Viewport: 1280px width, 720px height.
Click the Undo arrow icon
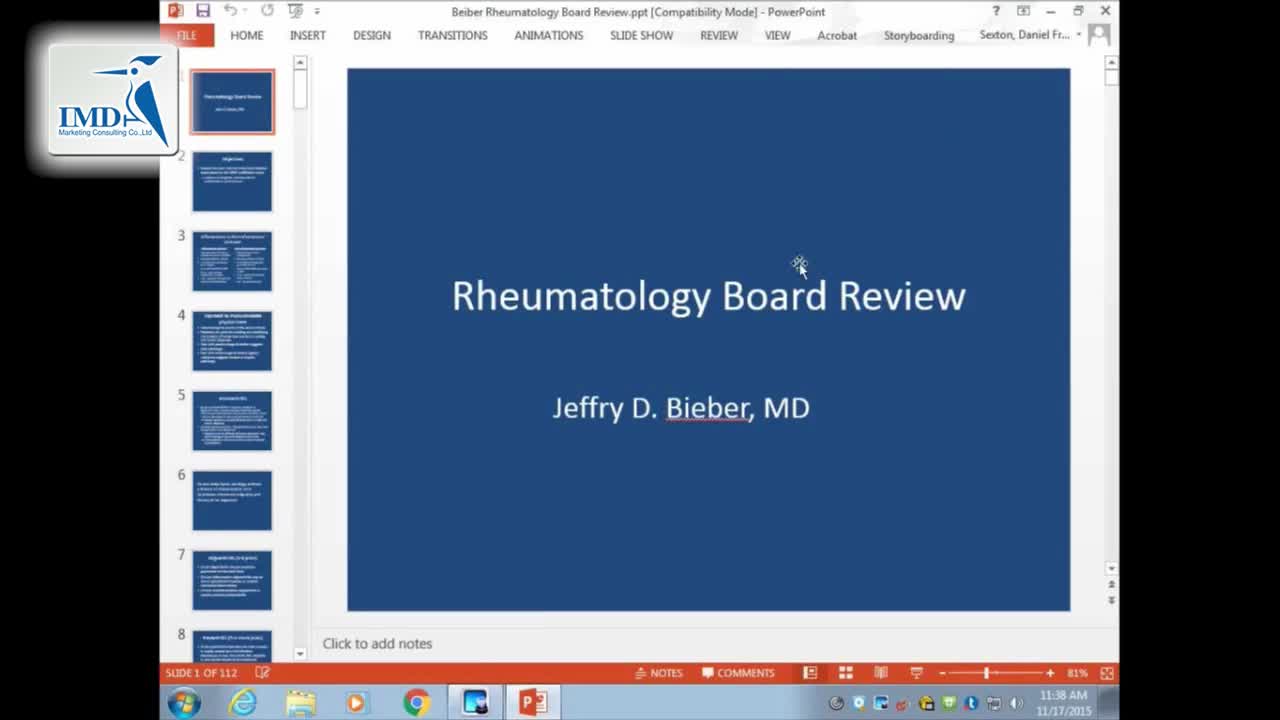tap(231, 11)
